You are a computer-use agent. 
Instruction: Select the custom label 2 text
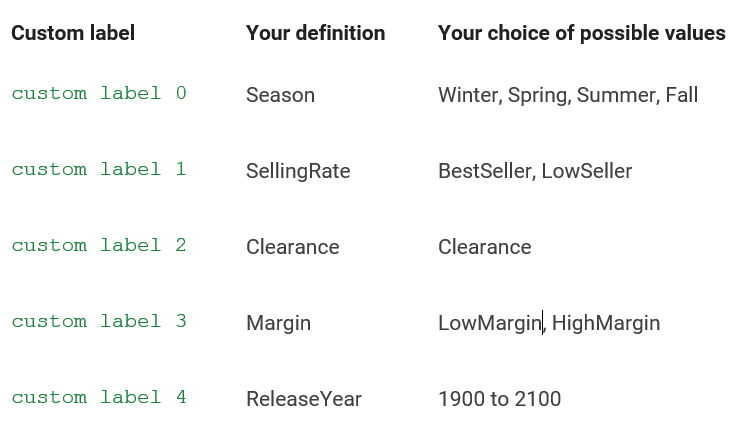[x=99, y=245]
